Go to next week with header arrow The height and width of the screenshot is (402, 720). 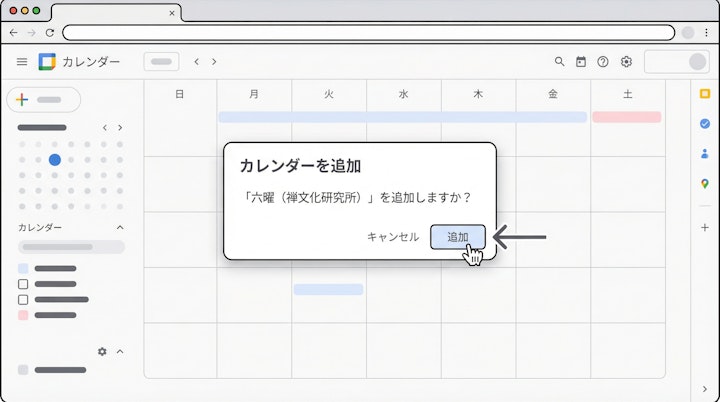pyautogui.click(x=214, y=62)
